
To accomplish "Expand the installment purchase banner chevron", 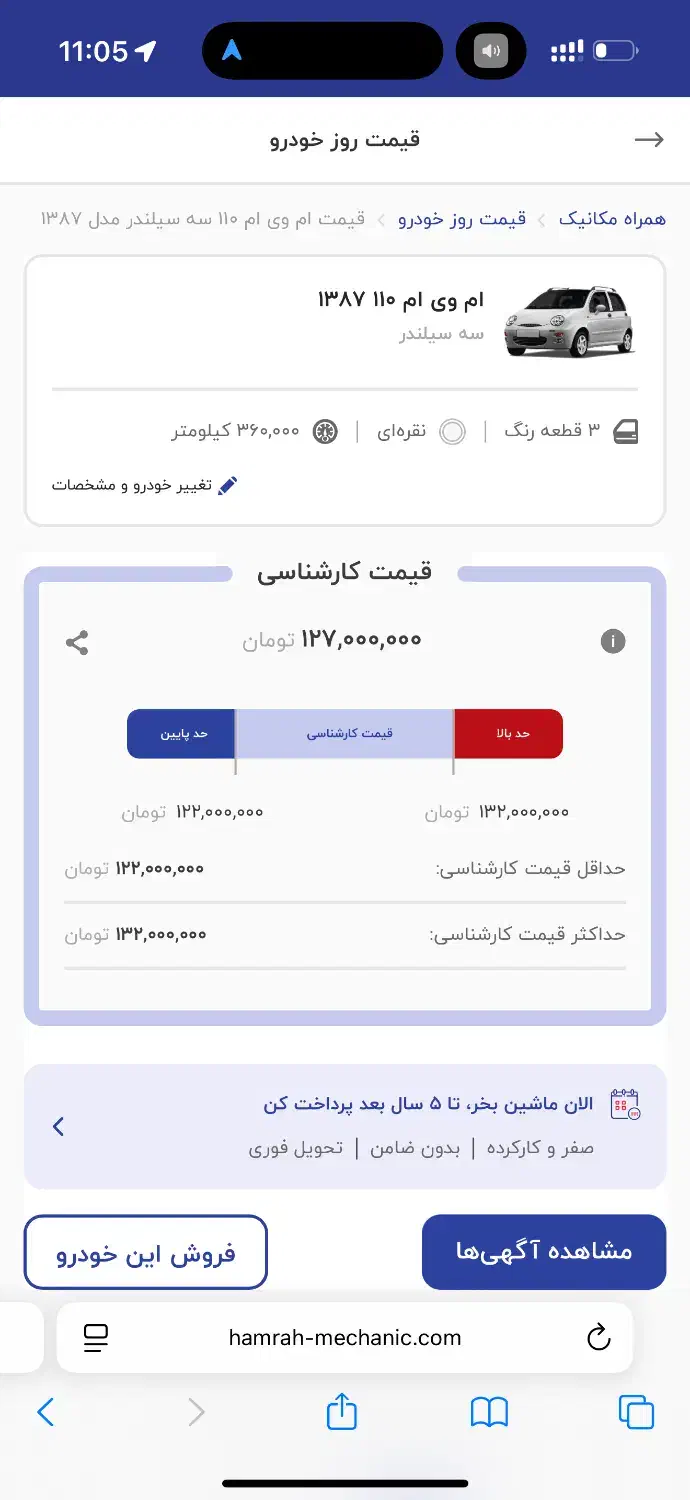I will 58,1127.
